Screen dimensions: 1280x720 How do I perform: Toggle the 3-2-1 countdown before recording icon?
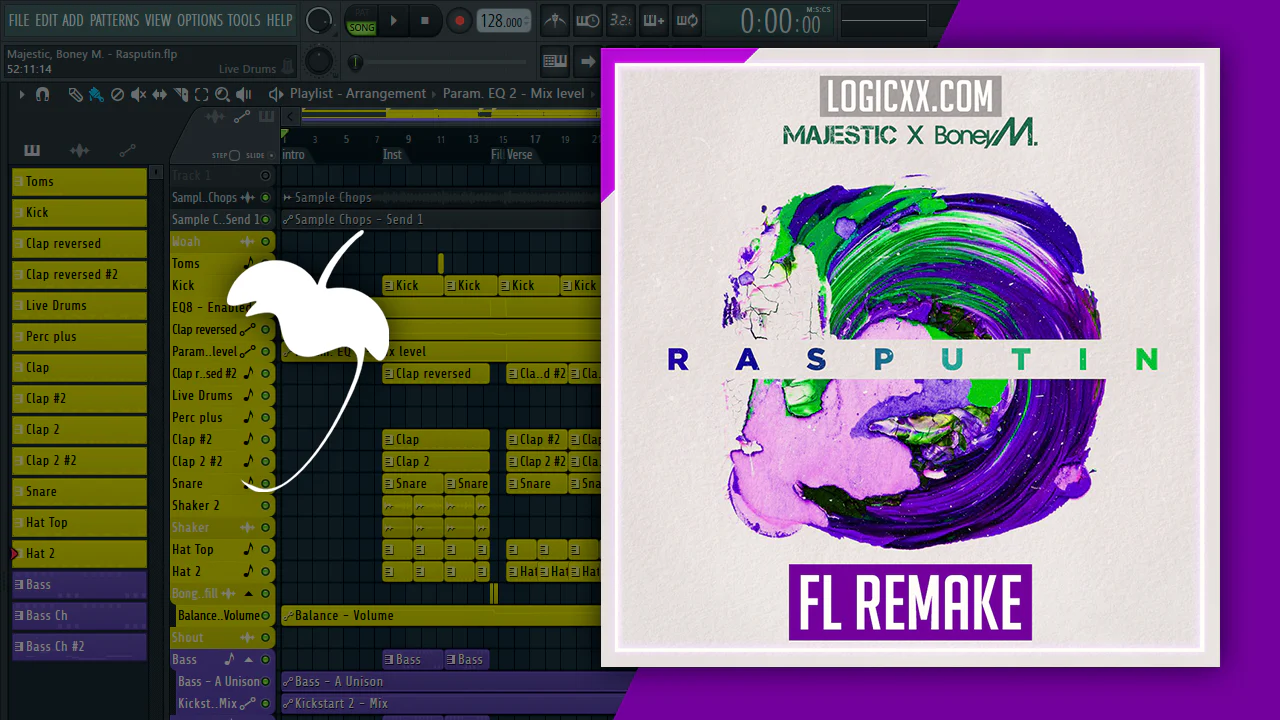point(620,20)
